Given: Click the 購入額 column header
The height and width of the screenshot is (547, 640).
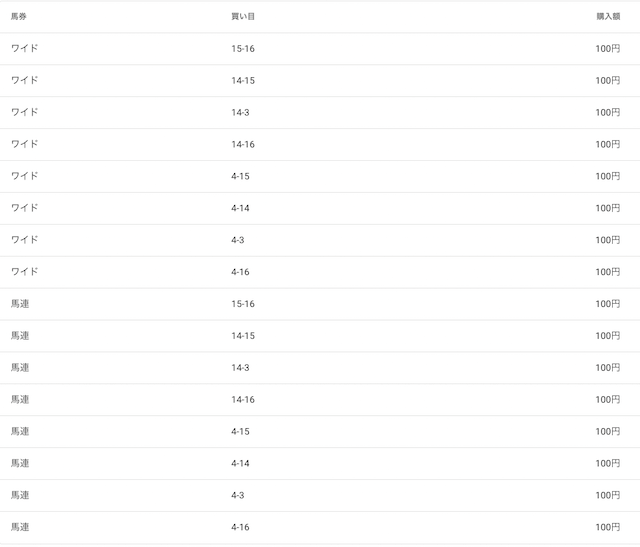Looking at the screenshot, I should (608, 16).
